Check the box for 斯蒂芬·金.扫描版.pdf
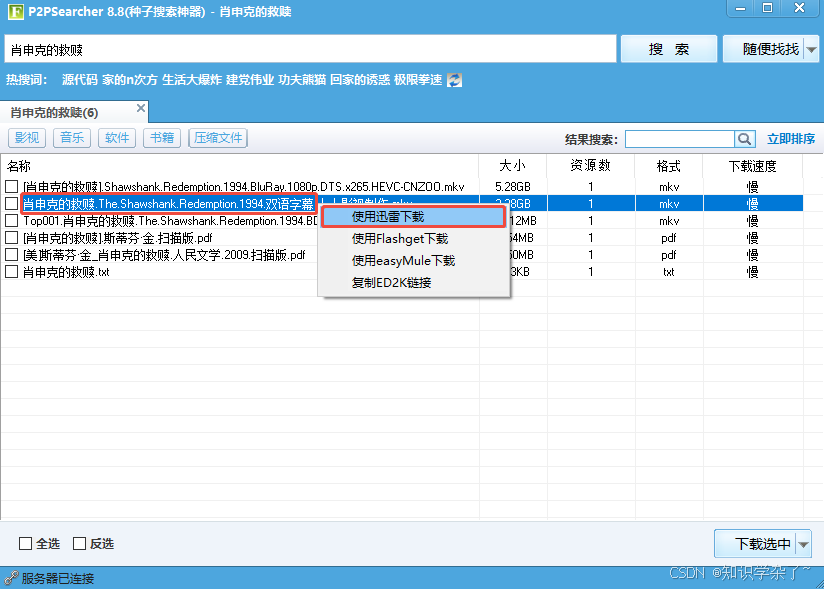Viewport: 824px width, 589px height. [x=12, y=237]
